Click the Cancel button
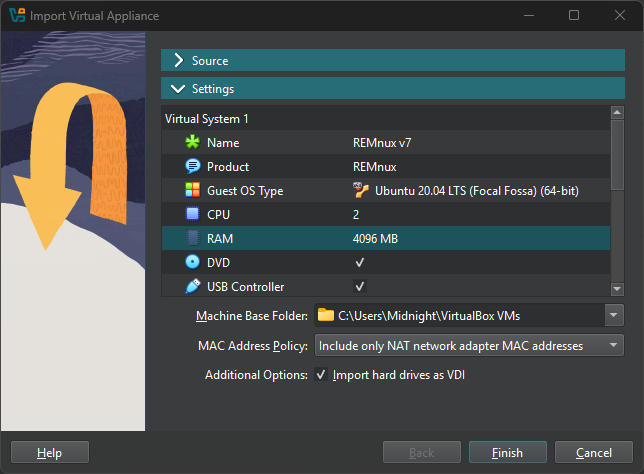Screen dimensions: 644x474 (593, 453)
